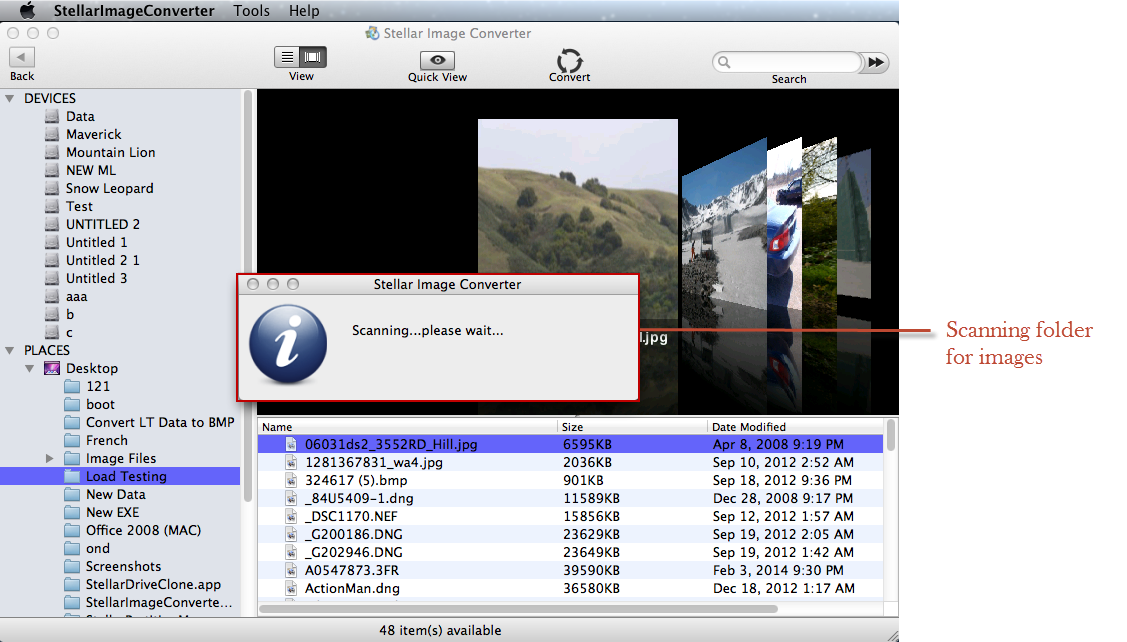1127x642 pixels.
Task: Select file 06031ds2_3552RD_Hill.jpg
Action: point(390,444)
